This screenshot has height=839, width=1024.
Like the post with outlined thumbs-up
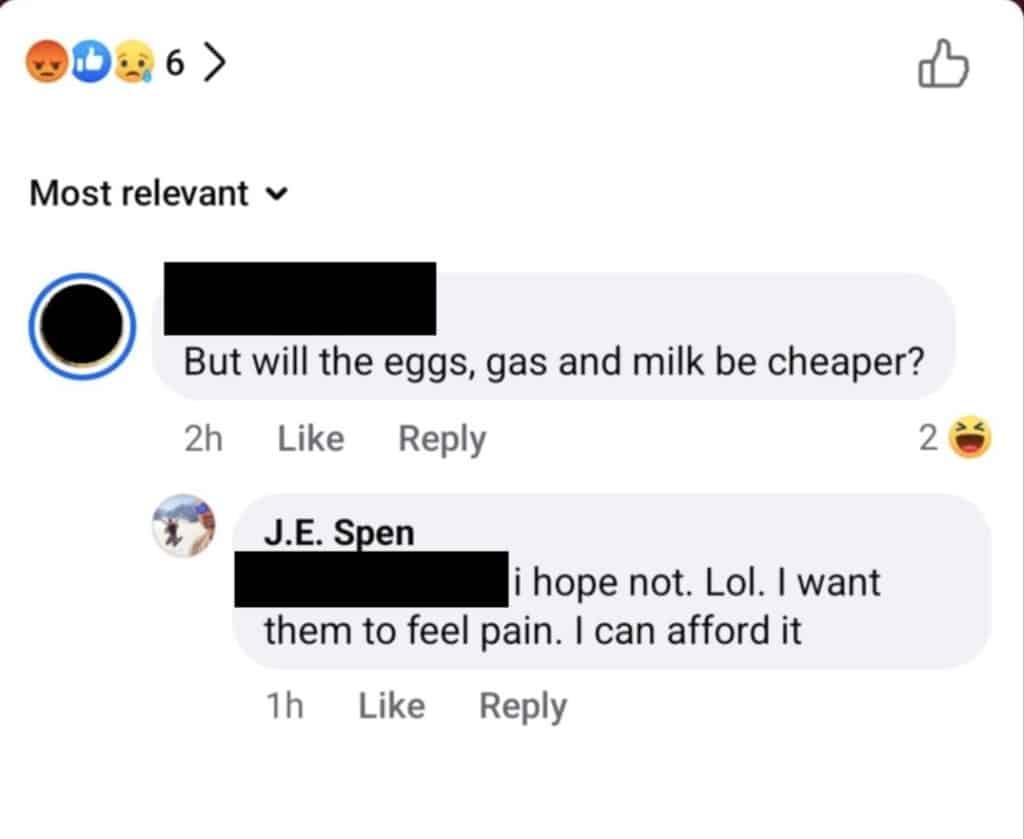pos(943,63)
